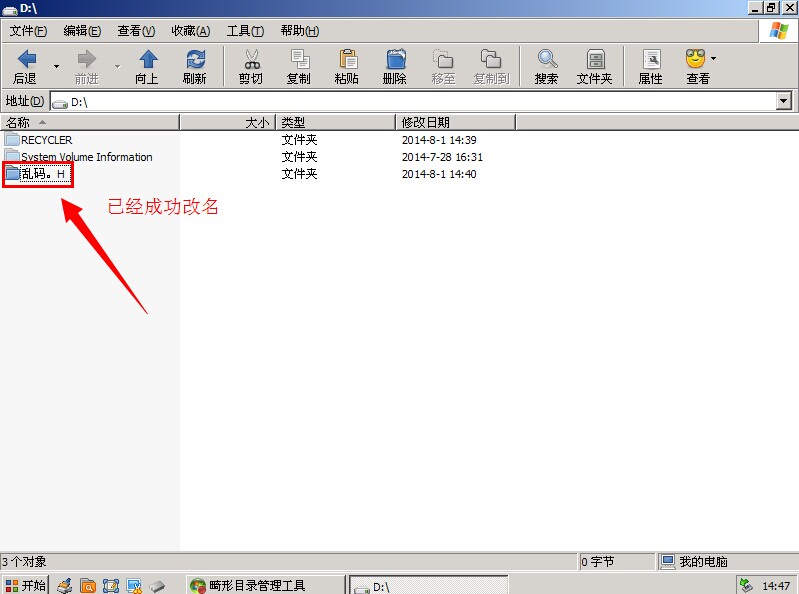Click the 移至 move-to icon
The image size is (799, 594).
point(443,59)
